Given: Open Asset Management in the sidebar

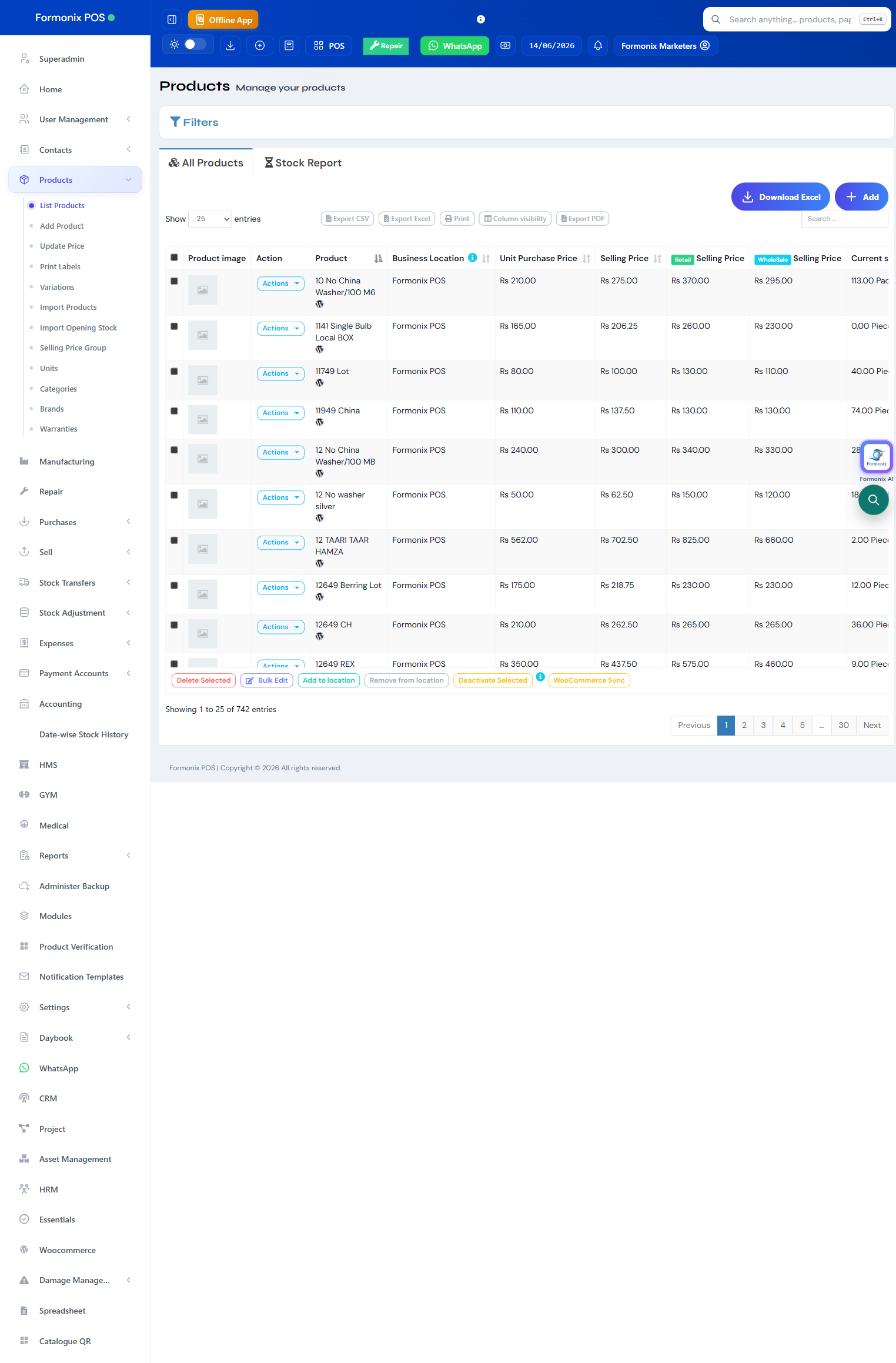Looking at the screenshot, I should 75,1159.
